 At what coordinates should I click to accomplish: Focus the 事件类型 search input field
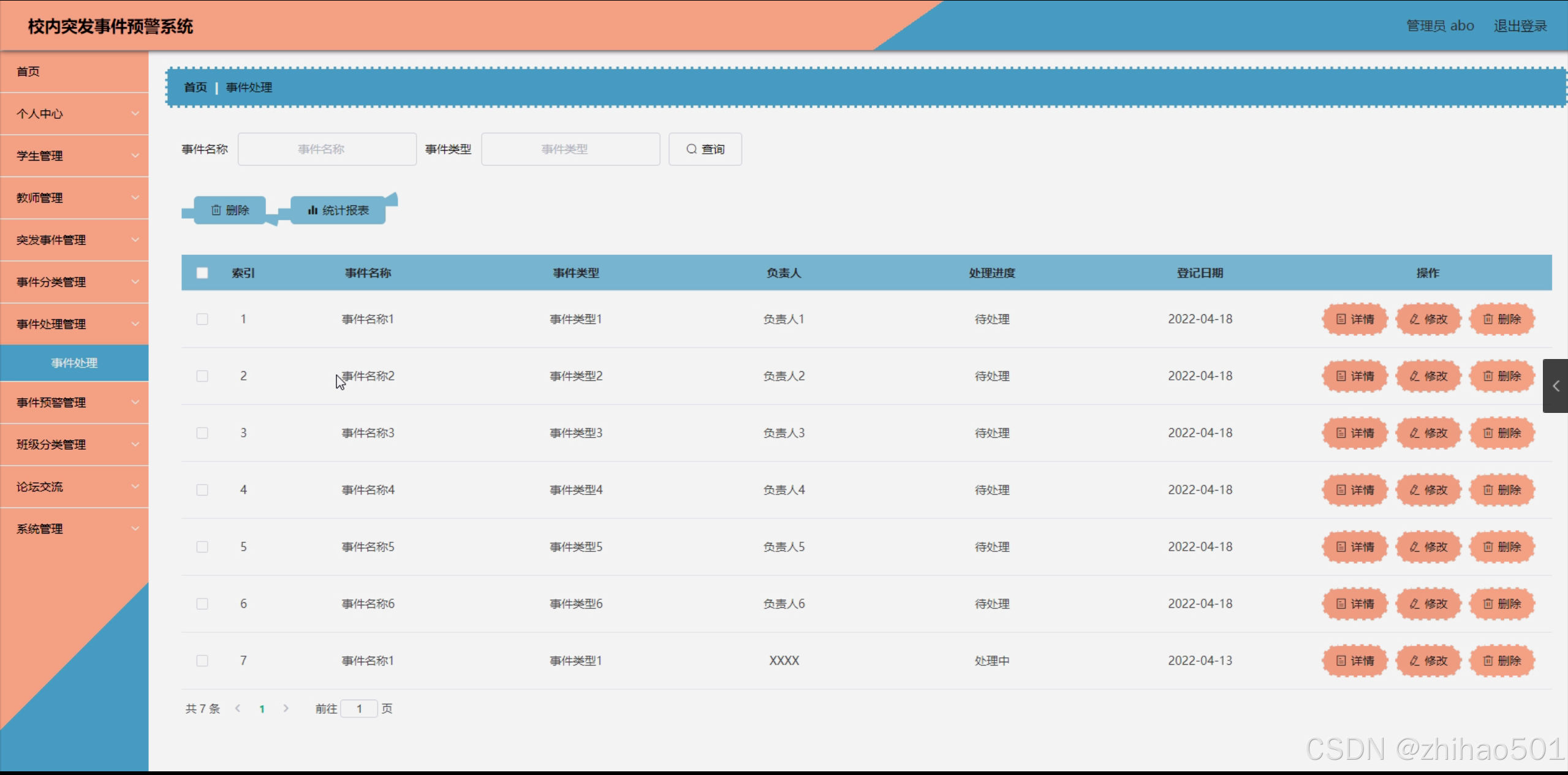click(x=570, y=149)
